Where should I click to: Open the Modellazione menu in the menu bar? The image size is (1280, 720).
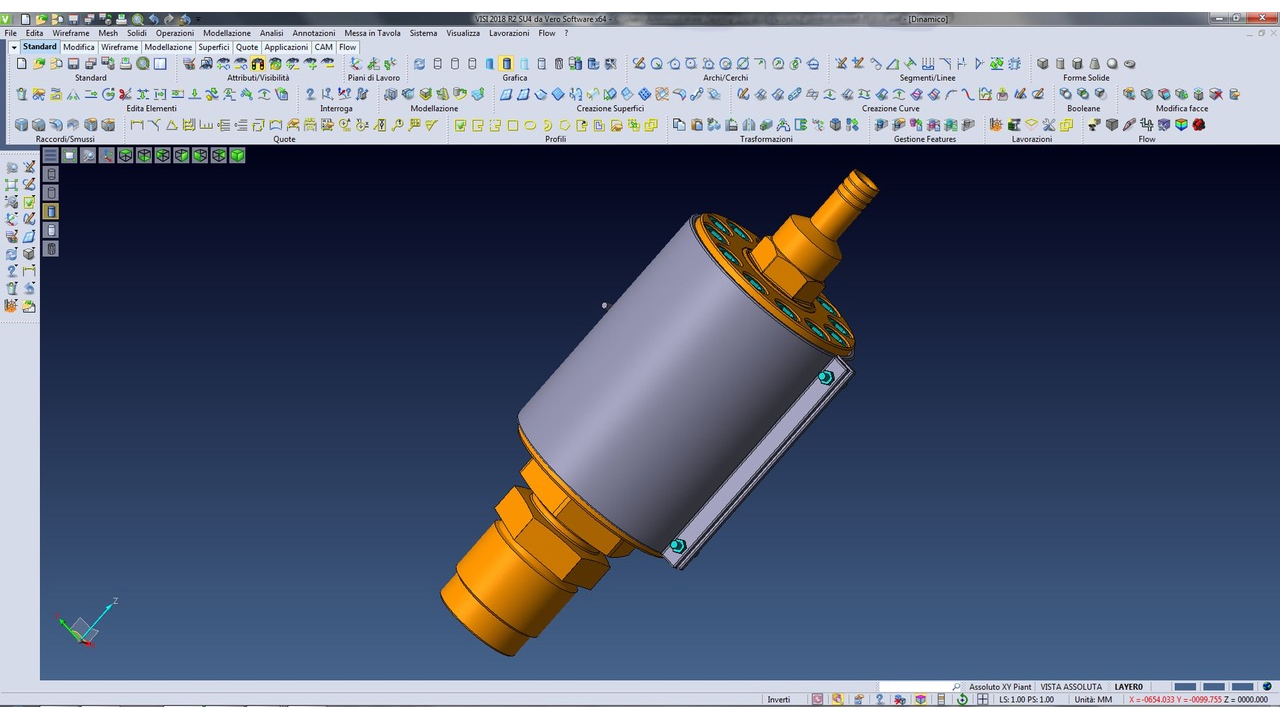[x=227, y=33]
